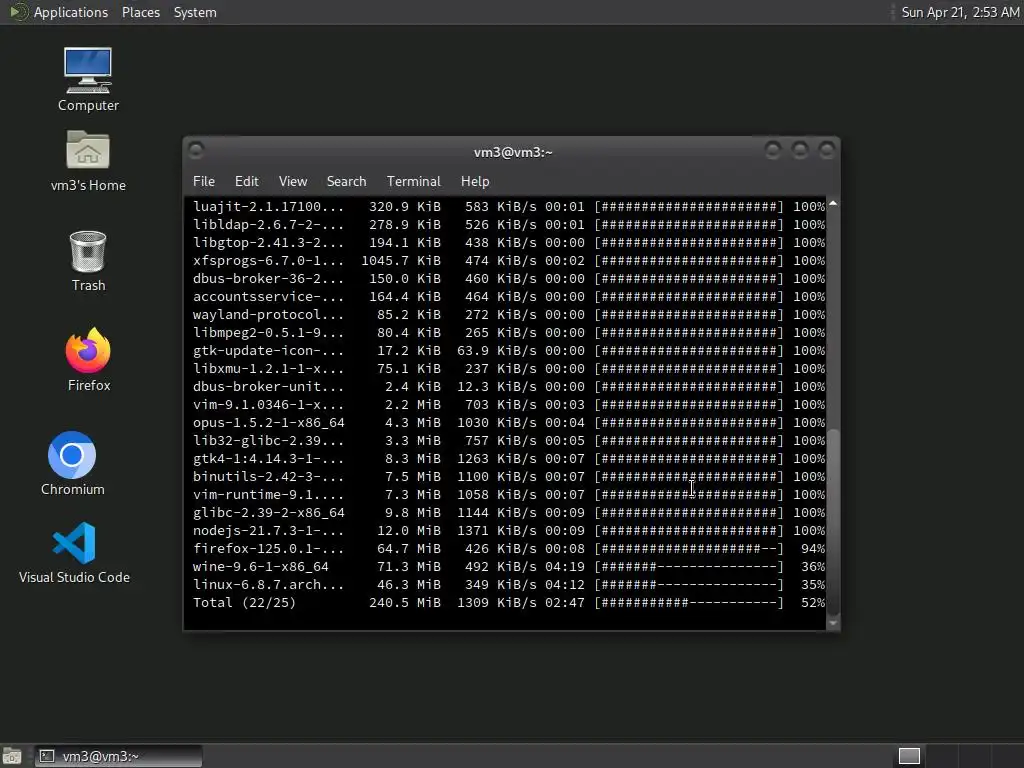Click the text libldap-2.6.7-2-...
The image size is (1024, 768).
click(268, 225)
